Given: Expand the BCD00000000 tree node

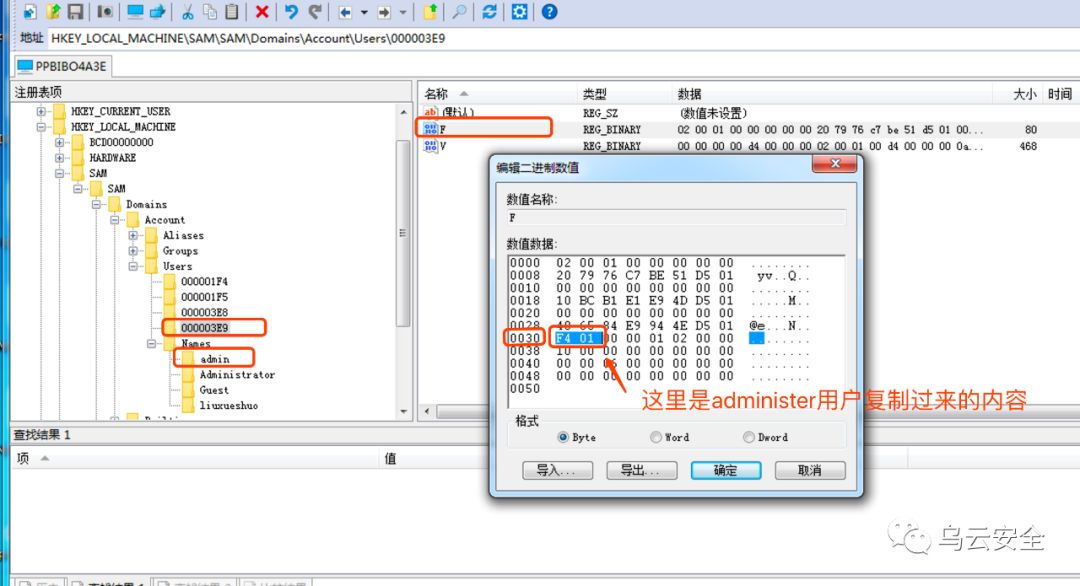Looking at the screenshot, I should pyautogui.click(x=60, y=142).
